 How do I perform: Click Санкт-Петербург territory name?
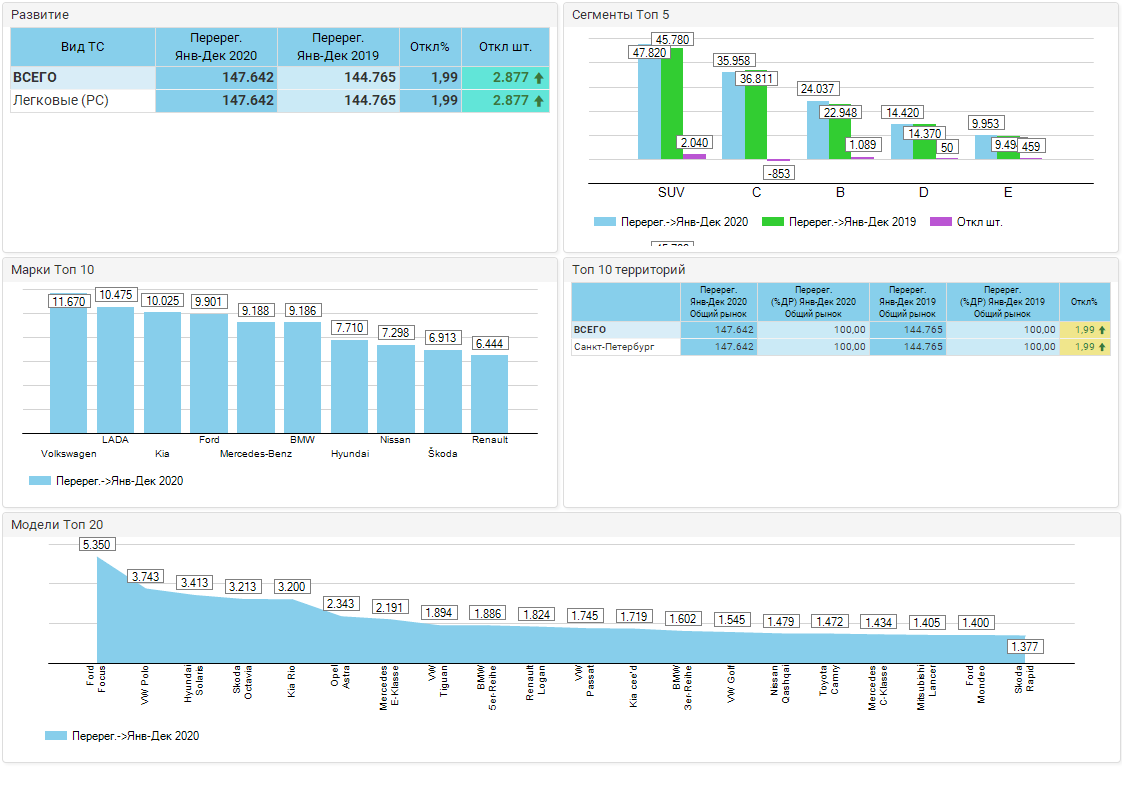612,347
